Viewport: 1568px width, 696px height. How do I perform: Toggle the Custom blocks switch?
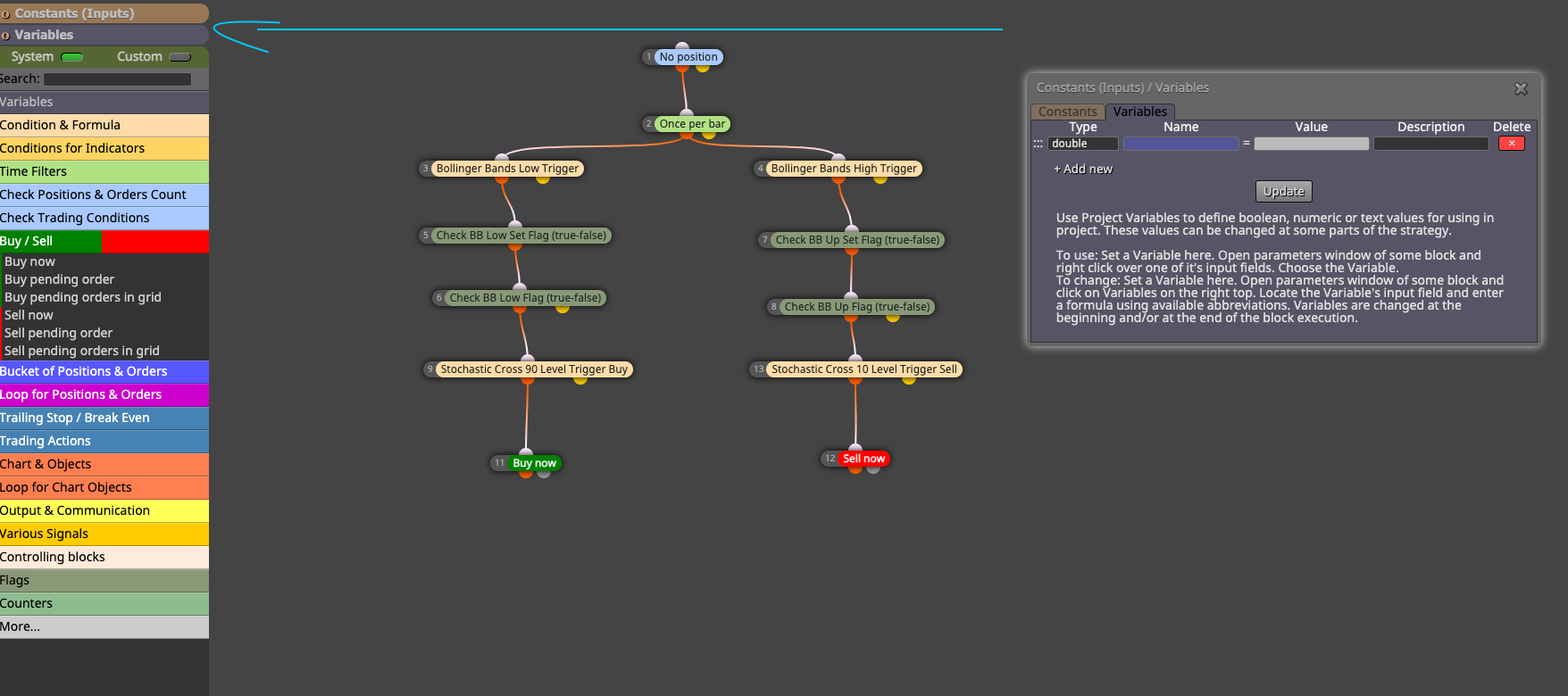[x=180, y=57]
